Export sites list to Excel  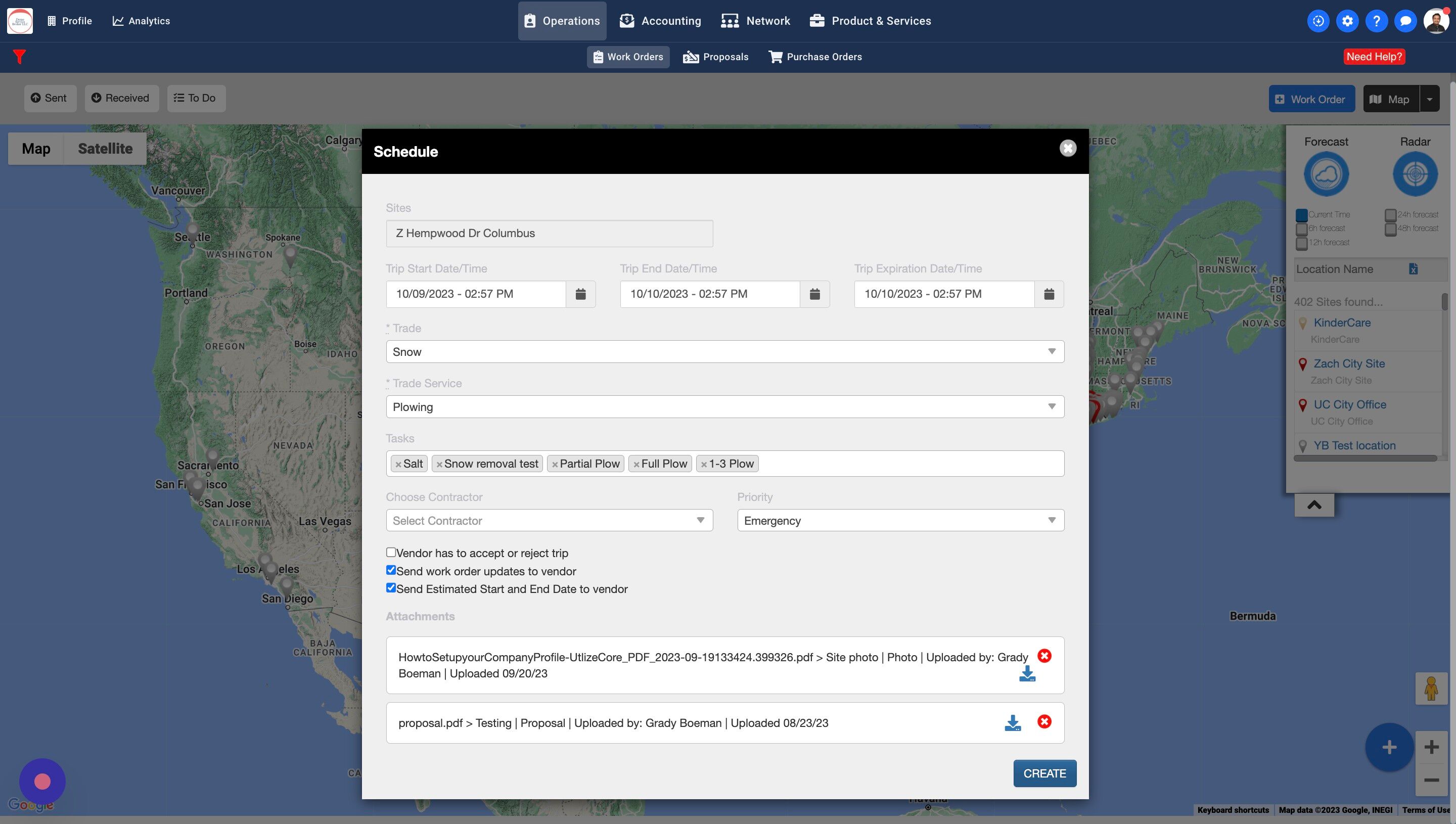(x=1413, y=269)
